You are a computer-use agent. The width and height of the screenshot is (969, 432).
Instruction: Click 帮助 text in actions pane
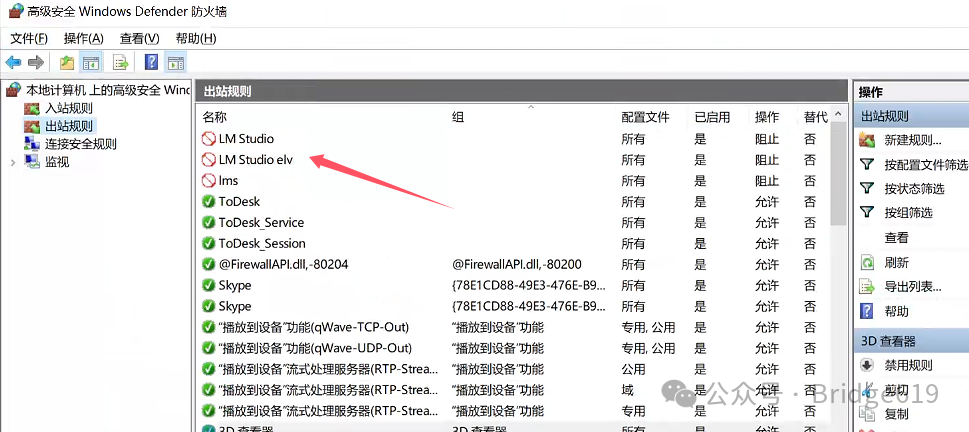coord(897,311)
